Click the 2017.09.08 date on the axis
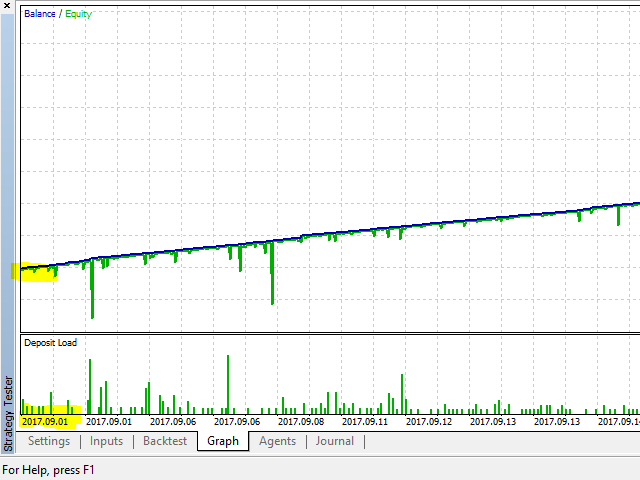640x480 pixels. (x=302, y=422)
